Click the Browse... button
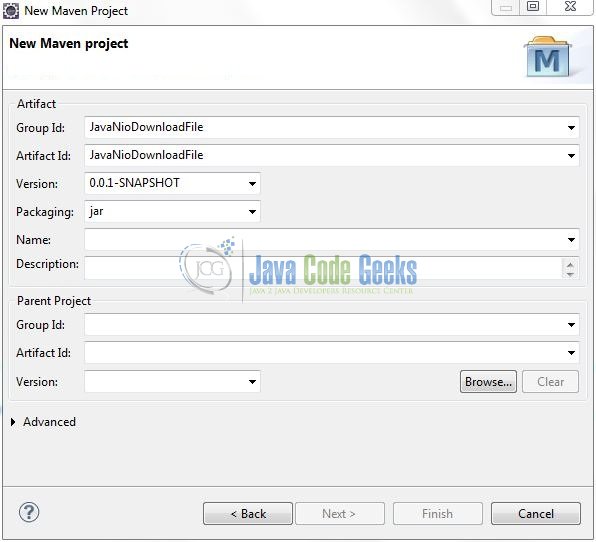Image resolution: width=596 pixels, height=542 pixels. (x=488, y=382)
